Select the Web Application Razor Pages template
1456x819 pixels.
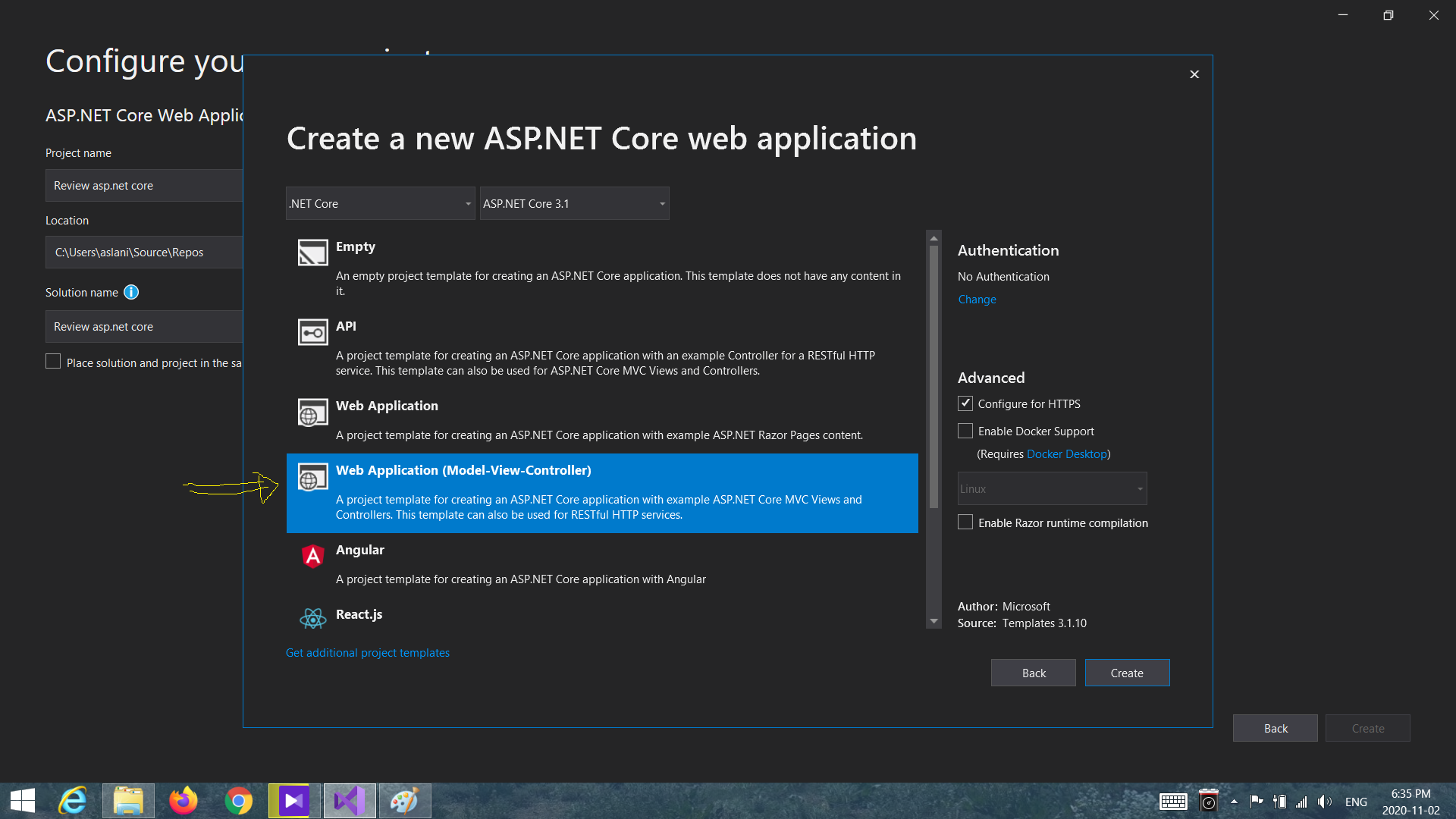(602, 419)
